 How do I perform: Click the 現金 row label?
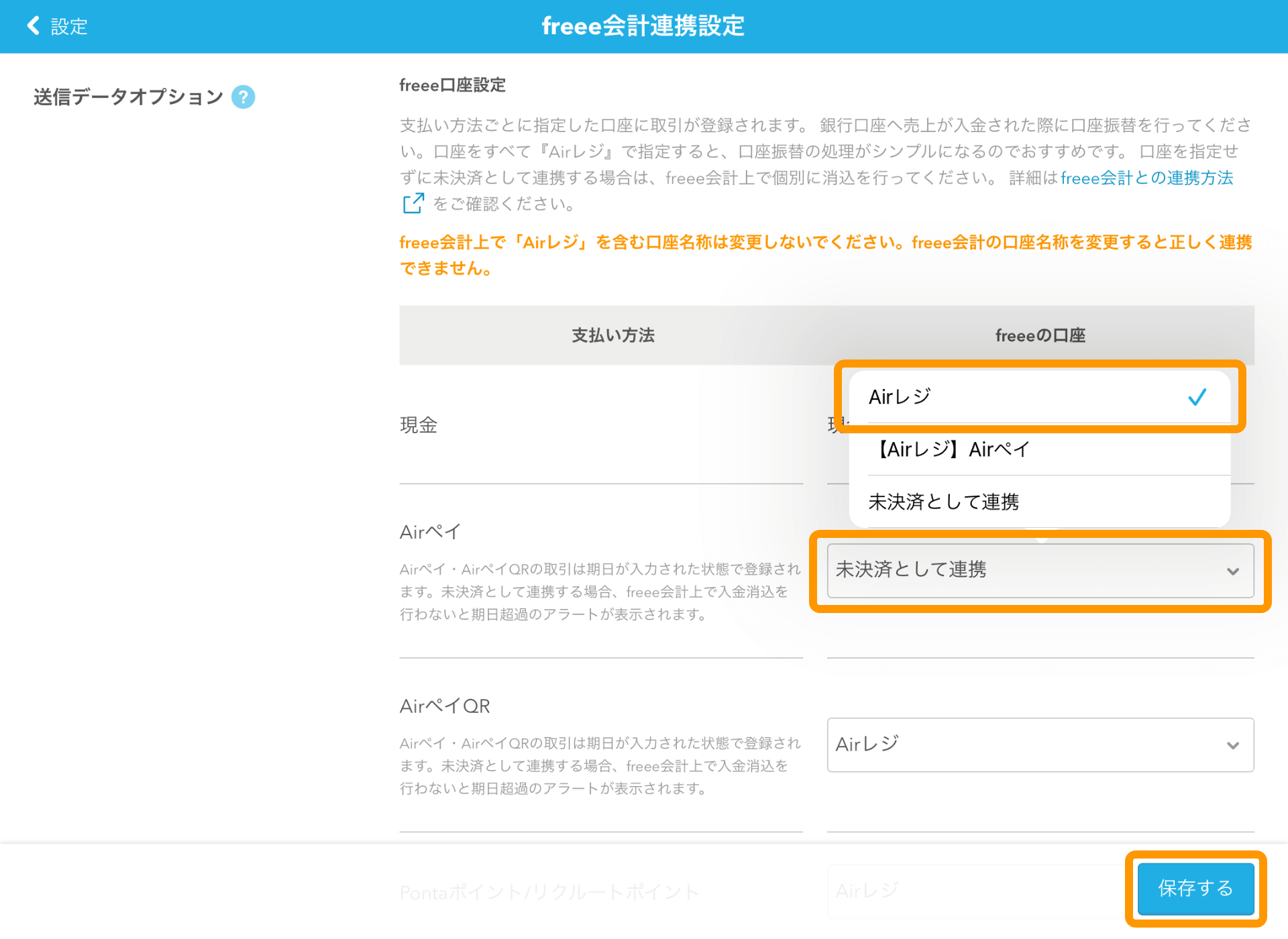(x=419, y=425)
